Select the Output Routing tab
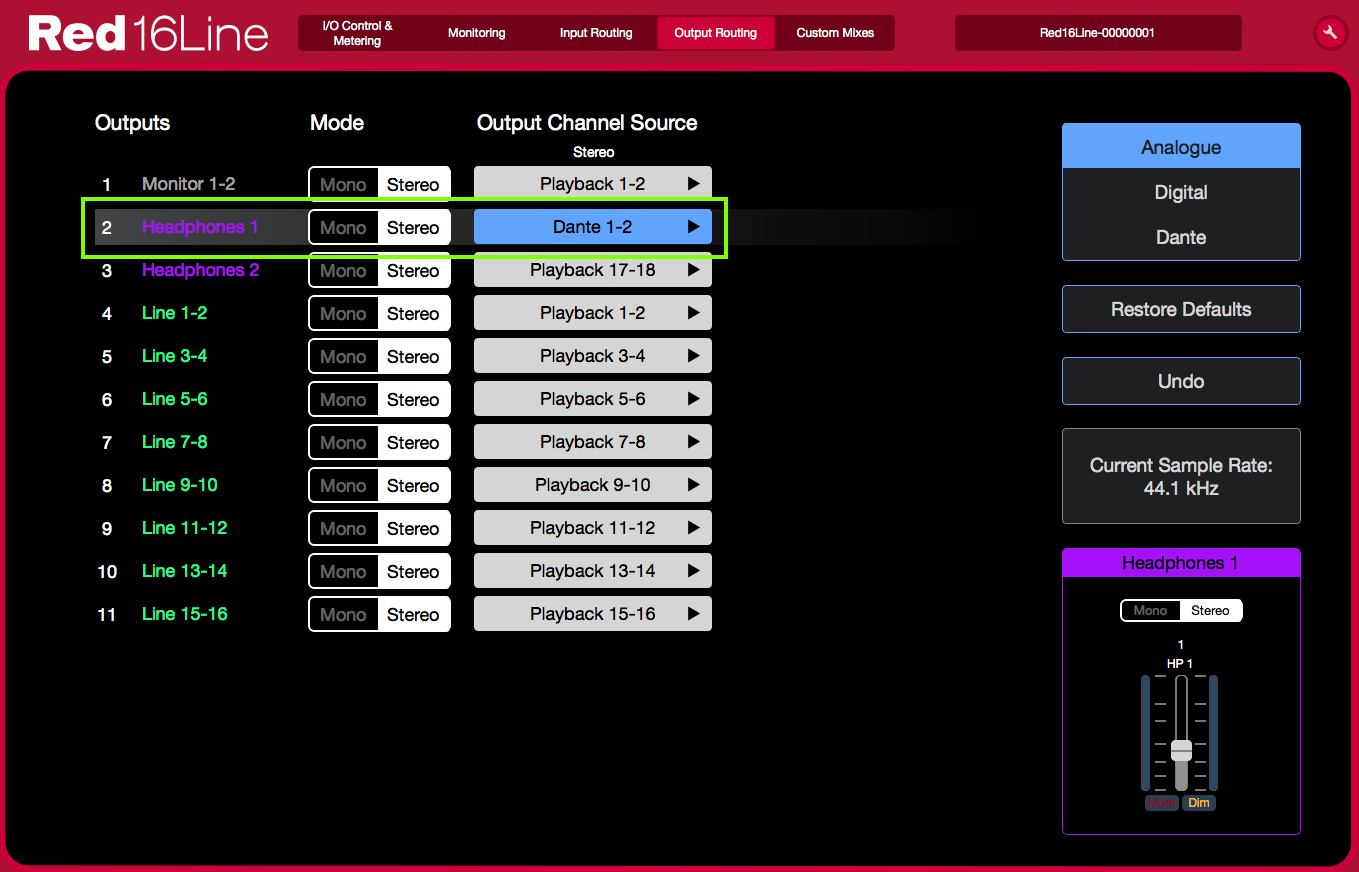 716,33
